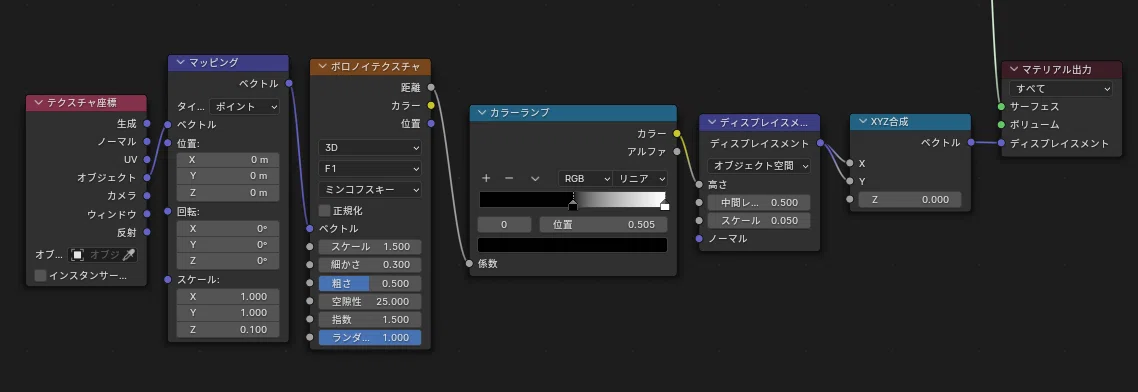Open the 3D dimensions dropdown
The width and height of the screenshot is (1138, 392).
[x=370, y=147]
